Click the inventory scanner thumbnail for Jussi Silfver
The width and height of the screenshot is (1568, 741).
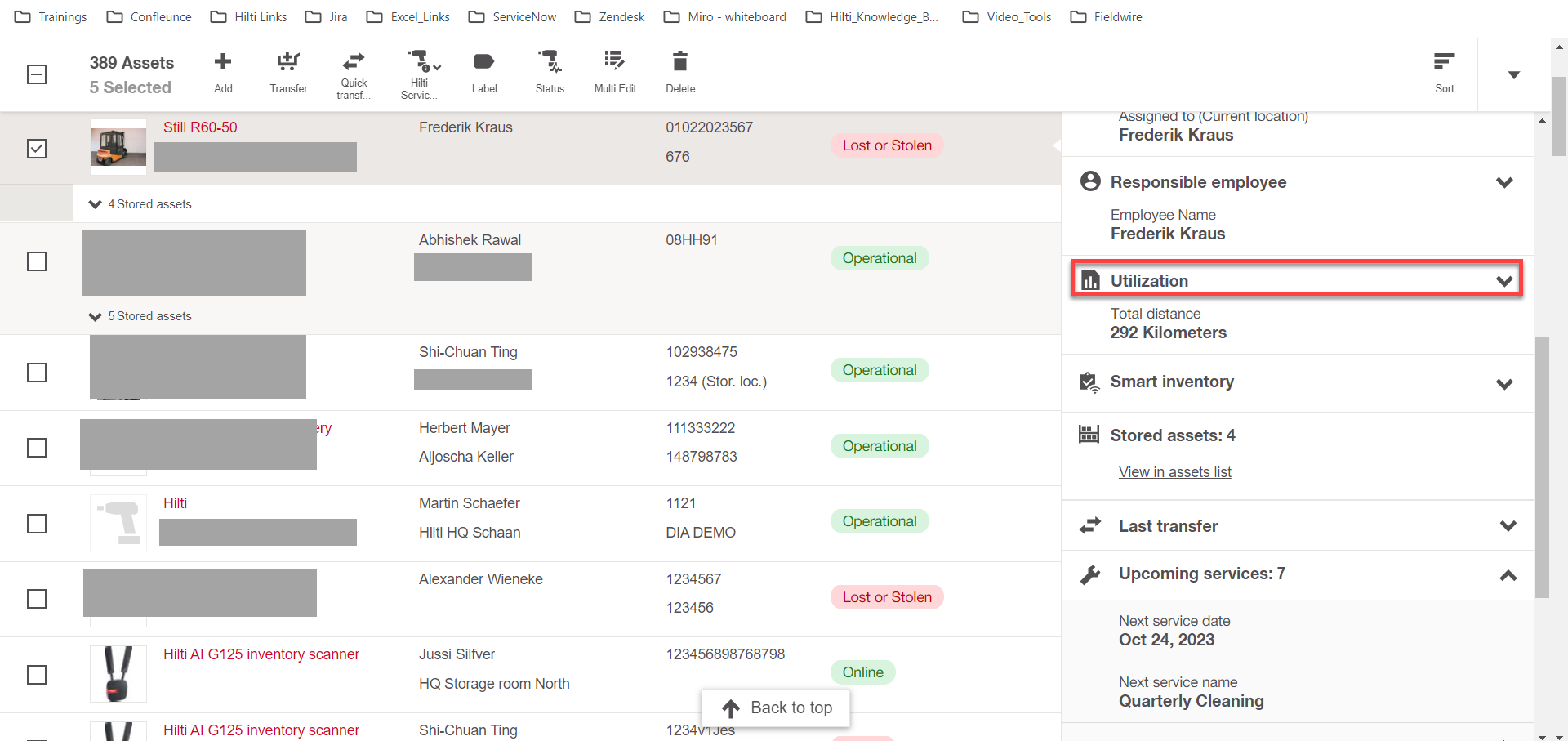click(x=118, y=674)
